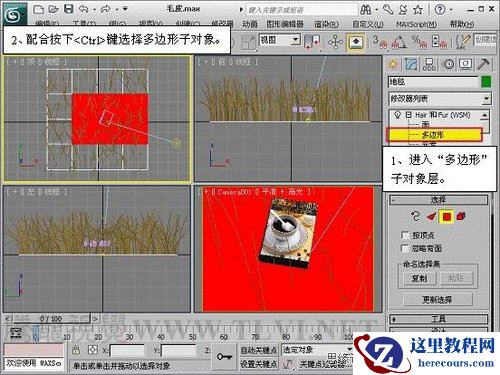The image size is (500, 375).
Task: Click the large key Set Keys icon
Action: 224,357
